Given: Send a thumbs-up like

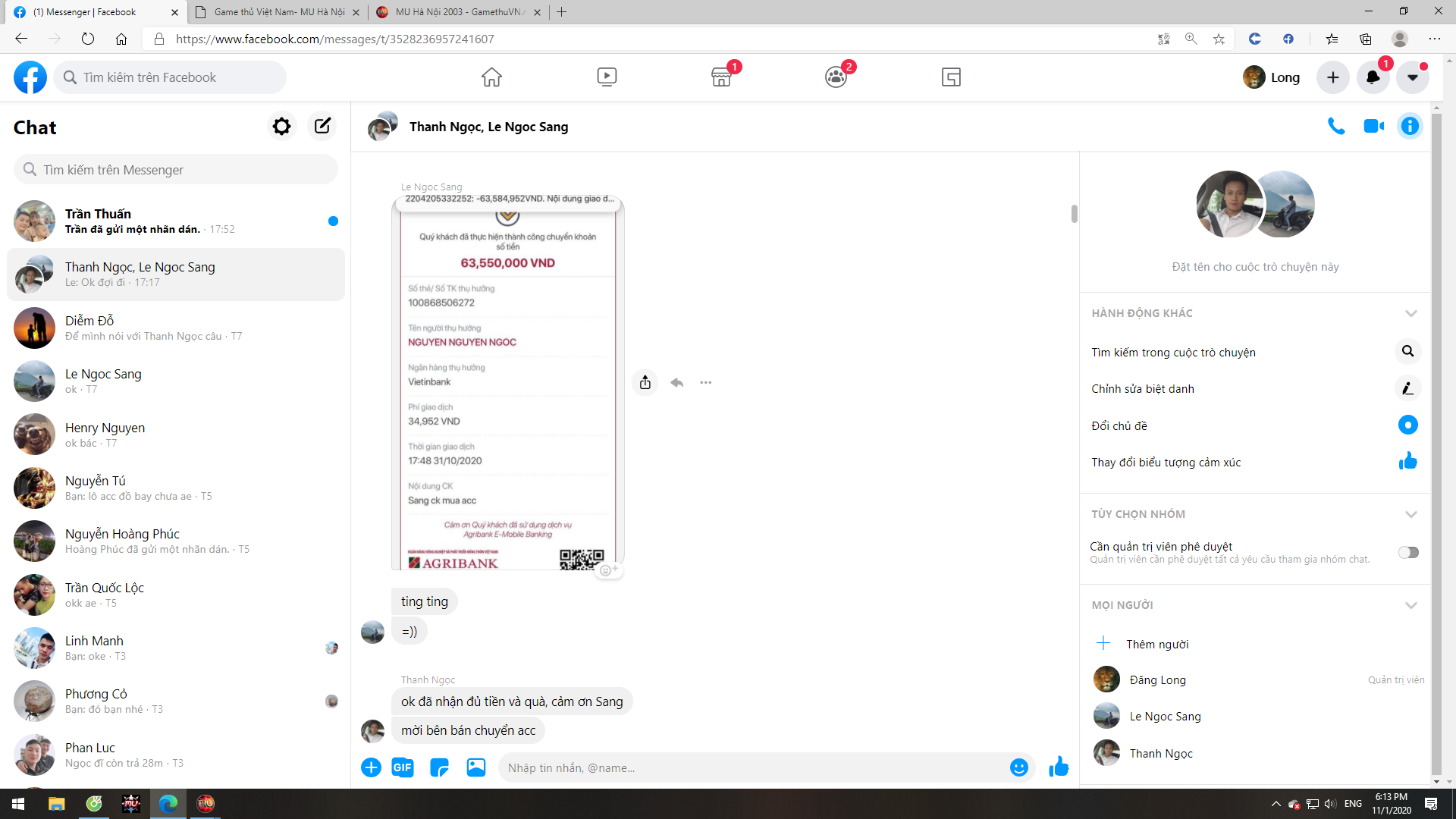Looking at the screenshot, I should coord(1059,767).
